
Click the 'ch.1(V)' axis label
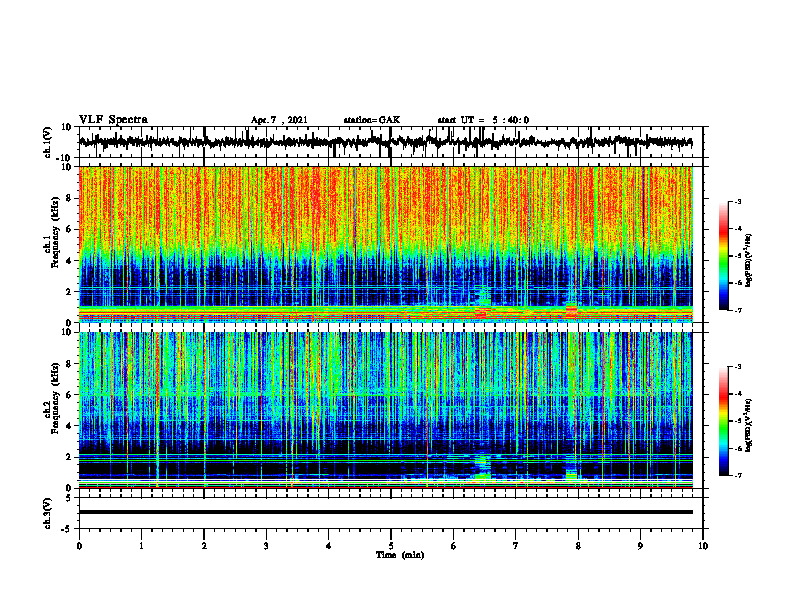pos(48,143)
